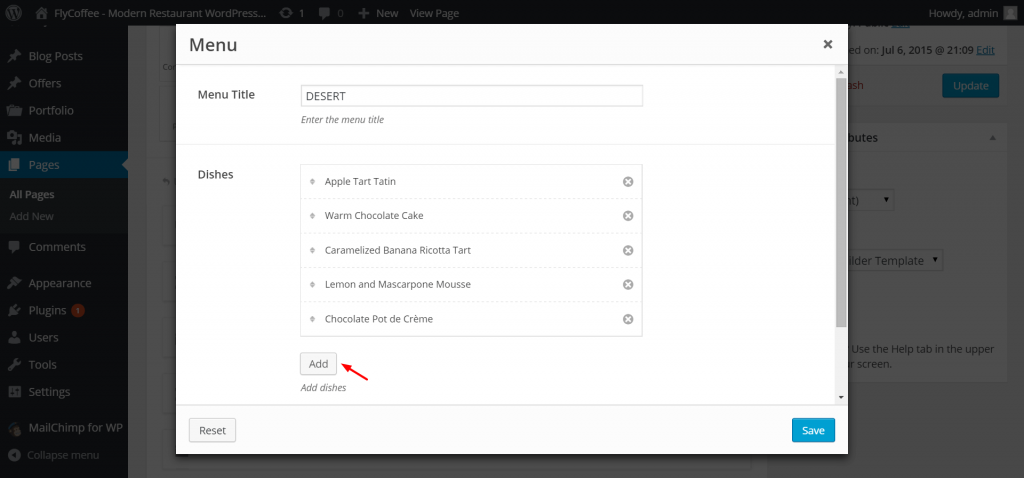Viewport: 1024px width, 478px height.
Task: Close the Menu dialog with the X
Action: (827, 44)
